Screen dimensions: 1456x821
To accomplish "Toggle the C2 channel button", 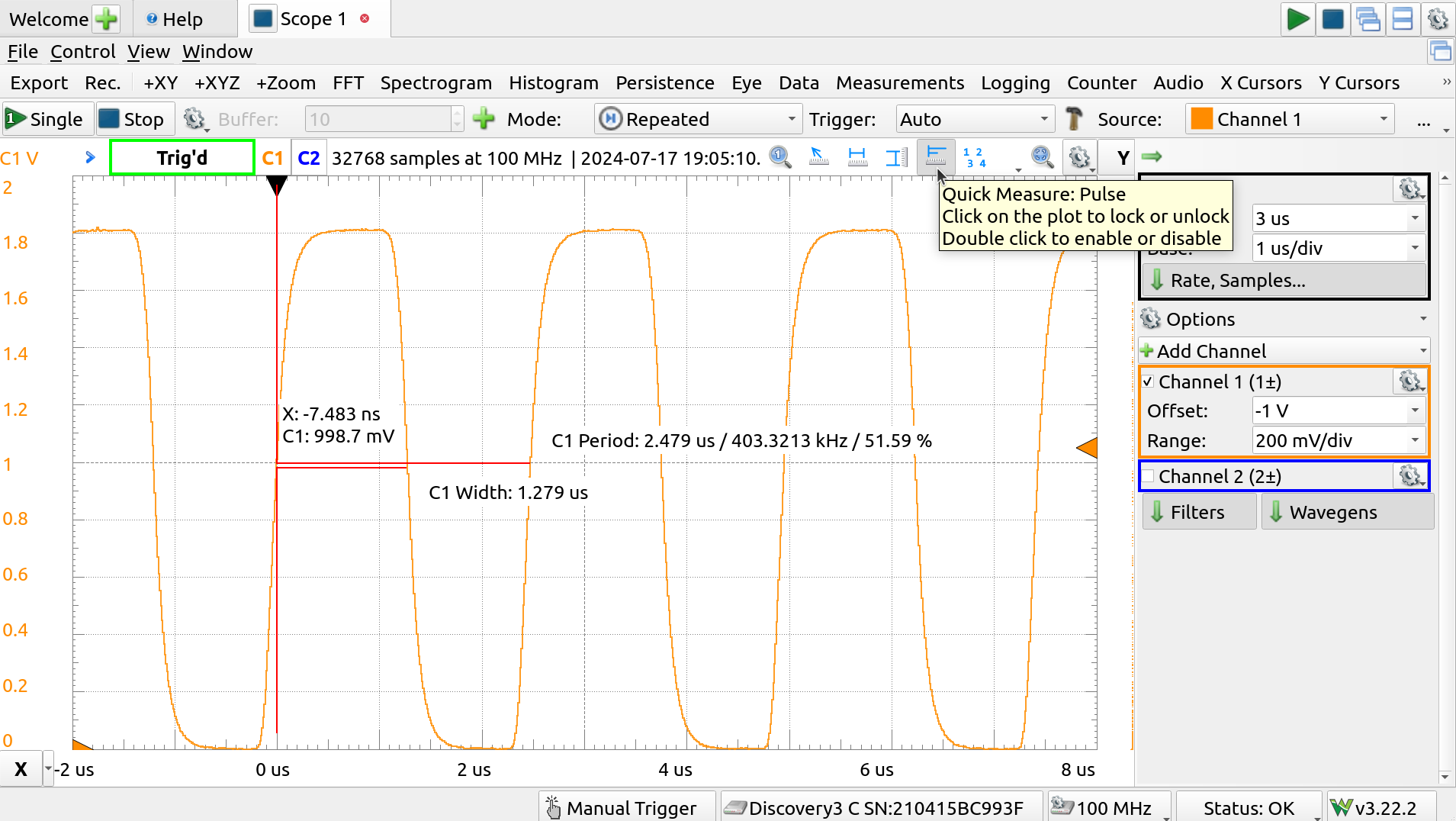I will coord(309,157).
